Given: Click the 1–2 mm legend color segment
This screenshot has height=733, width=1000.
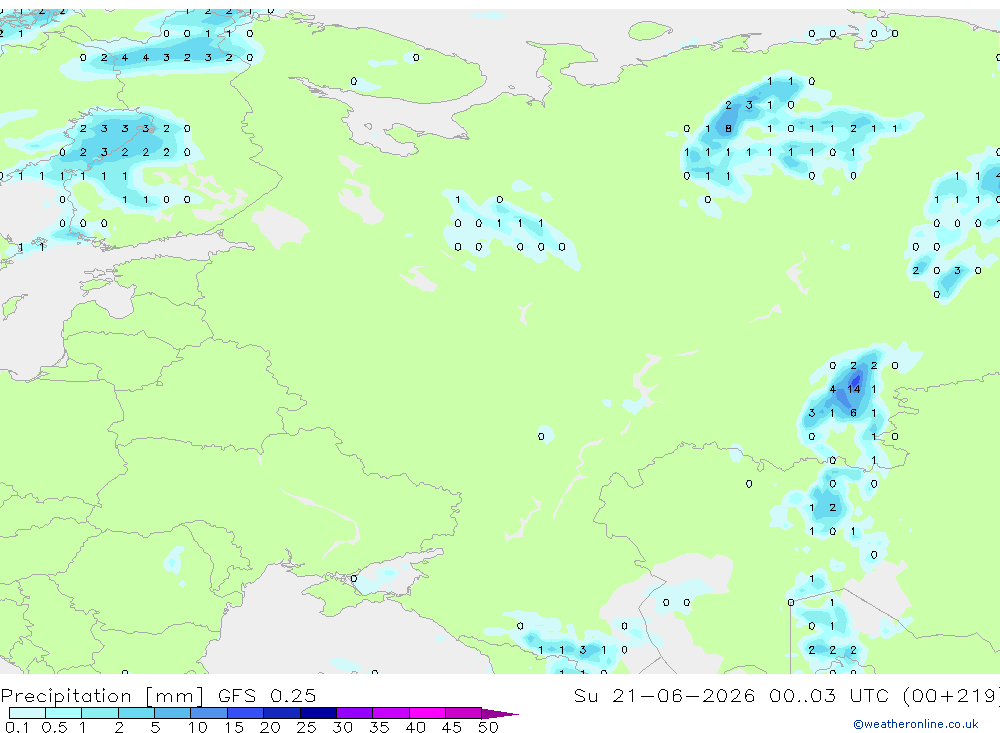Looking at the screenshot, I should 100,713.
